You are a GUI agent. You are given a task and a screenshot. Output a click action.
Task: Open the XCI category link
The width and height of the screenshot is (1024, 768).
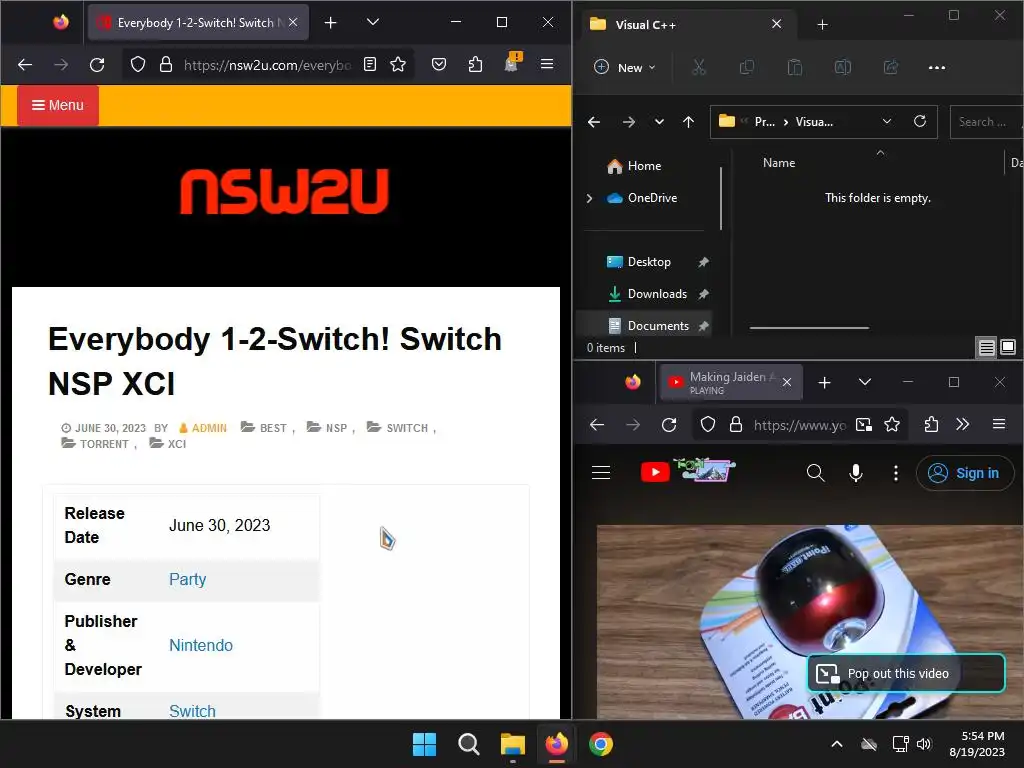(x=176, y=444)
